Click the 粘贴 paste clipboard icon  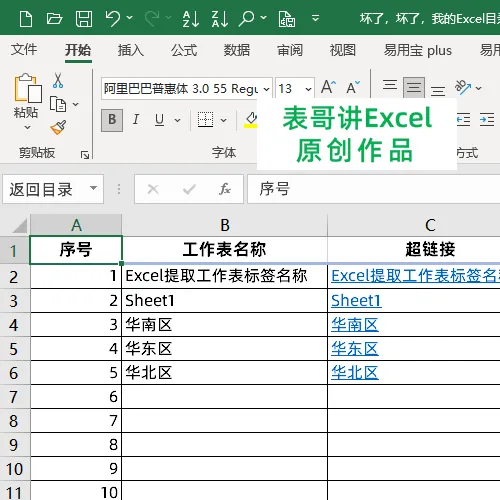28,88
